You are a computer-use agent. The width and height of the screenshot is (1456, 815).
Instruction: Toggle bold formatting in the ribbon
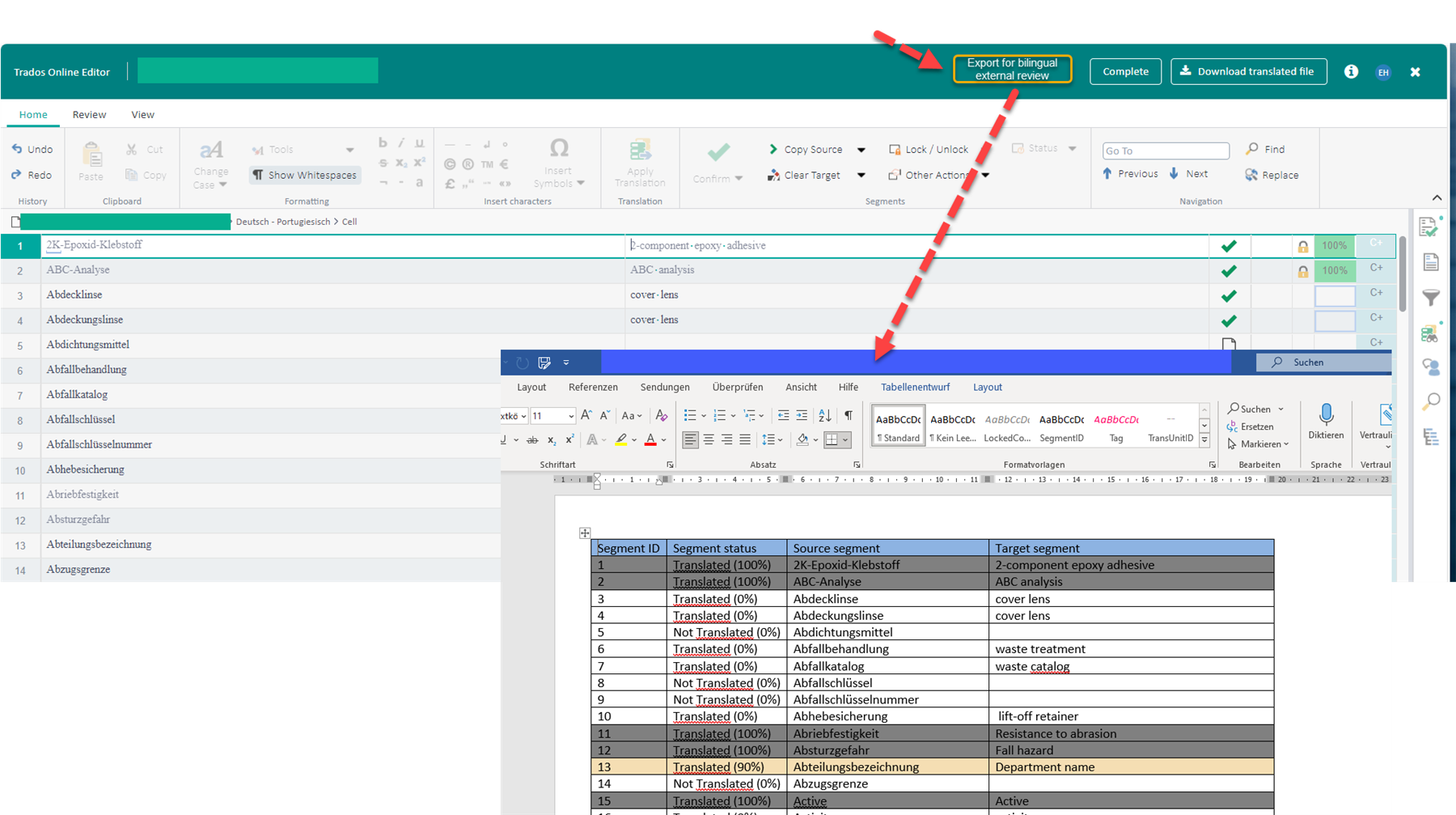[382, 142]
